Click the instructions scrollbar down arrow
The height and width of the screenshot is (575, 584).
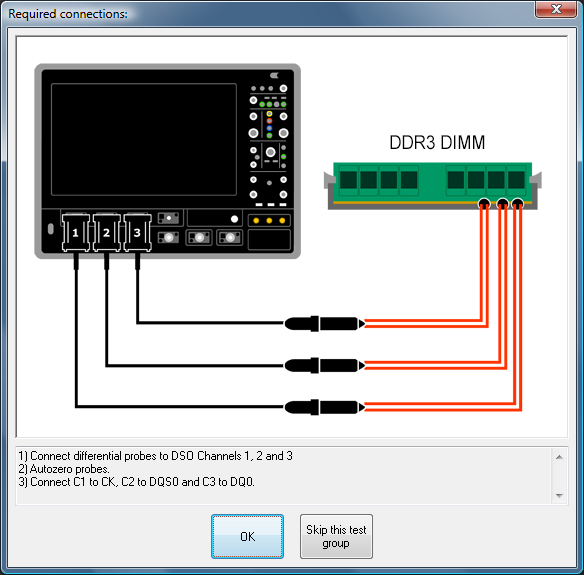[559, 495]
